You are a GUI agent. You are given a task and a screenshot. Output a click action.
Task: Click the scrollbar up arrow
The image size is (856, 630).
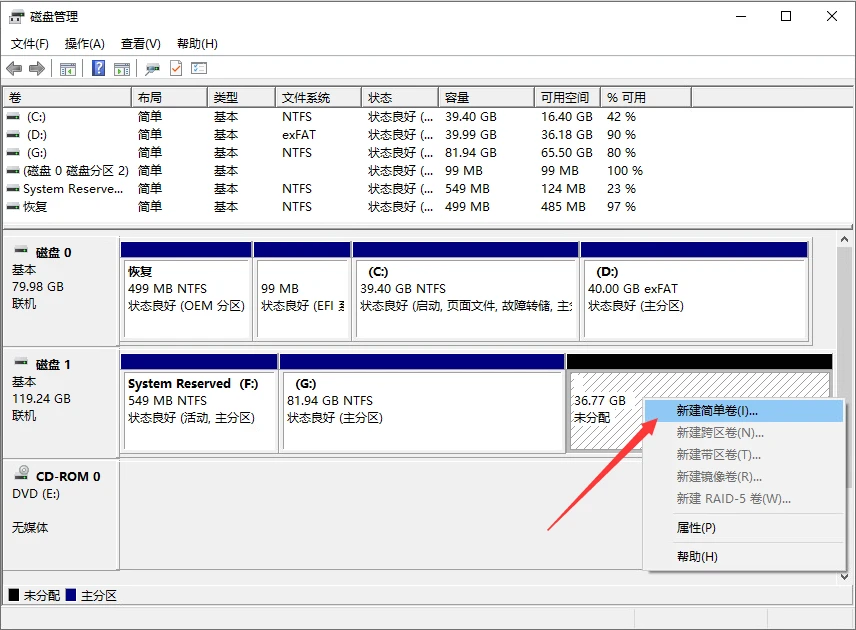click(843, 238)
